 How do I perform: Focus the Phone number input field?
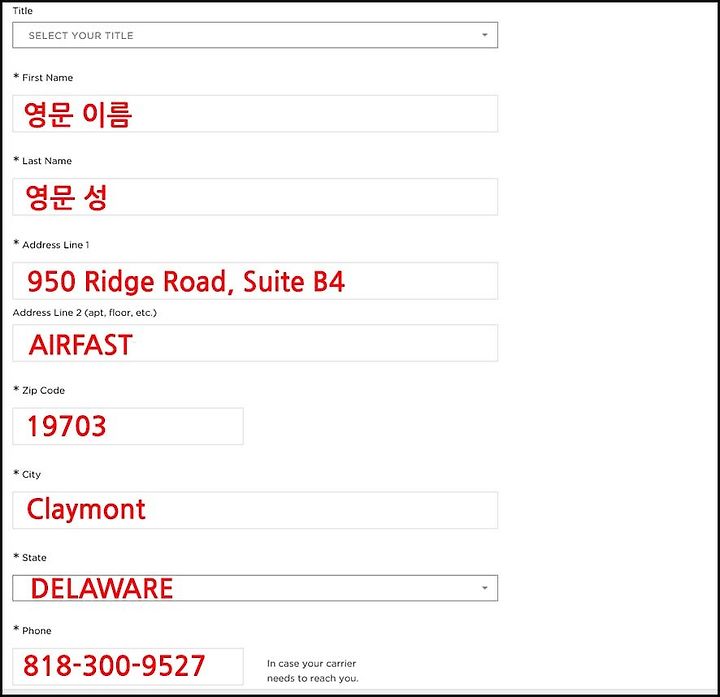128,666
